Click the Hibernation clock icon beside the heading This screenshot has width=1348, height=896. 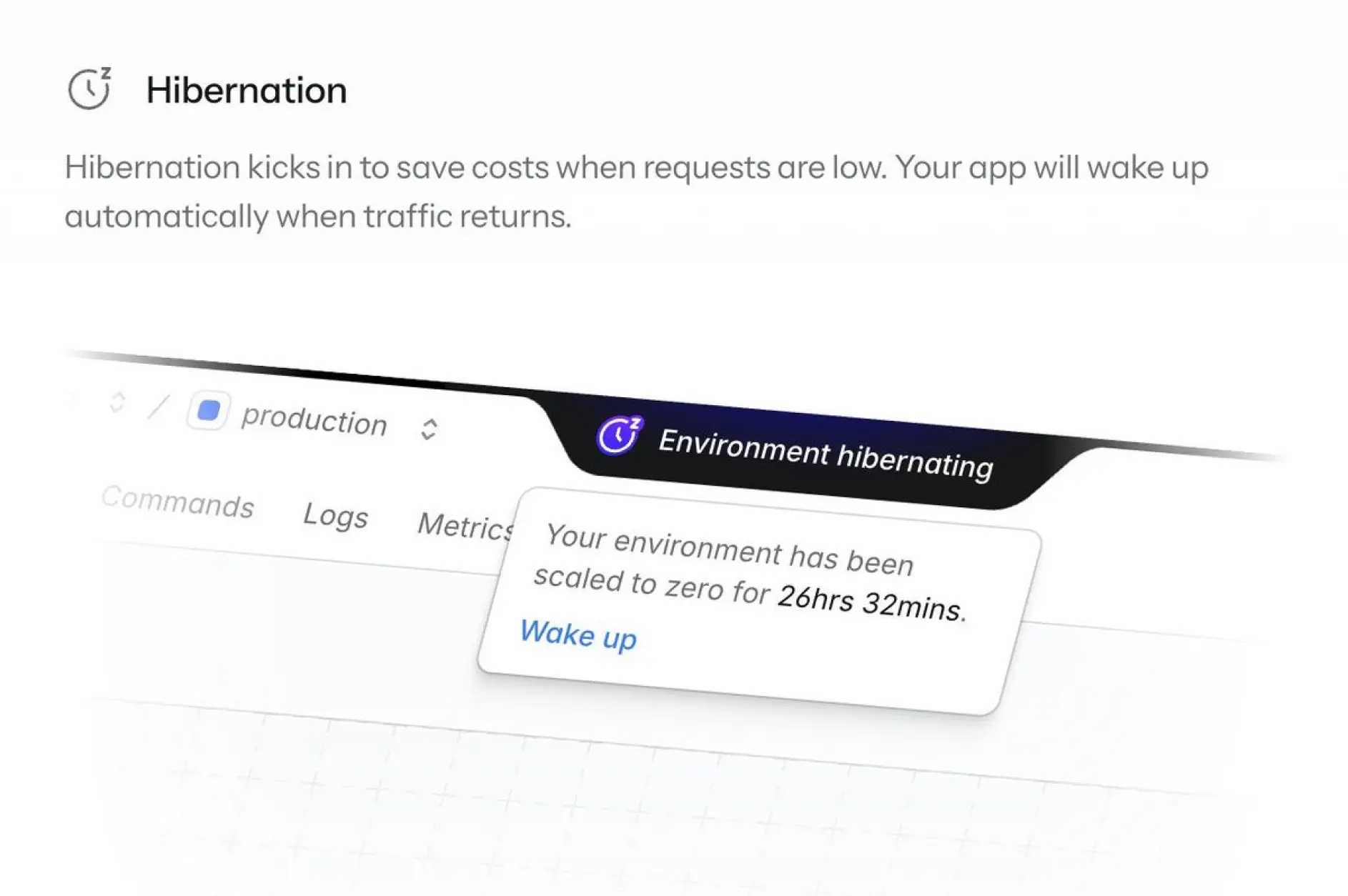click(89, 89)
